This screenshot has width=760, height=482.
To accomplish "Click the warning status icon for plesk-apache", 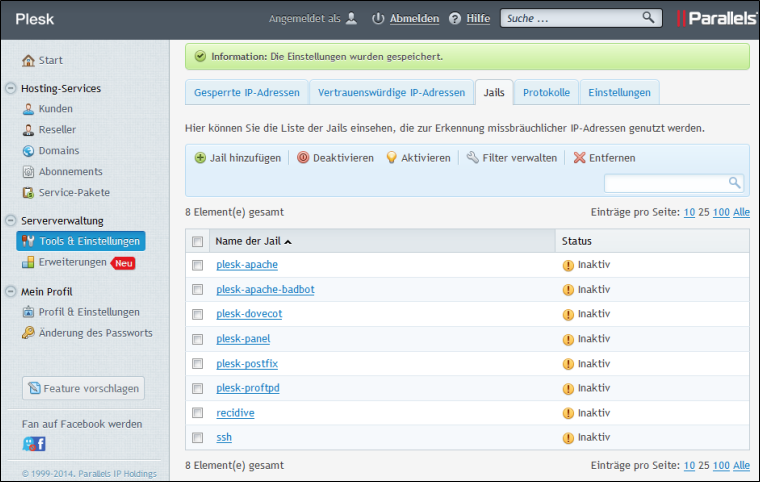I will click(568, 265).
